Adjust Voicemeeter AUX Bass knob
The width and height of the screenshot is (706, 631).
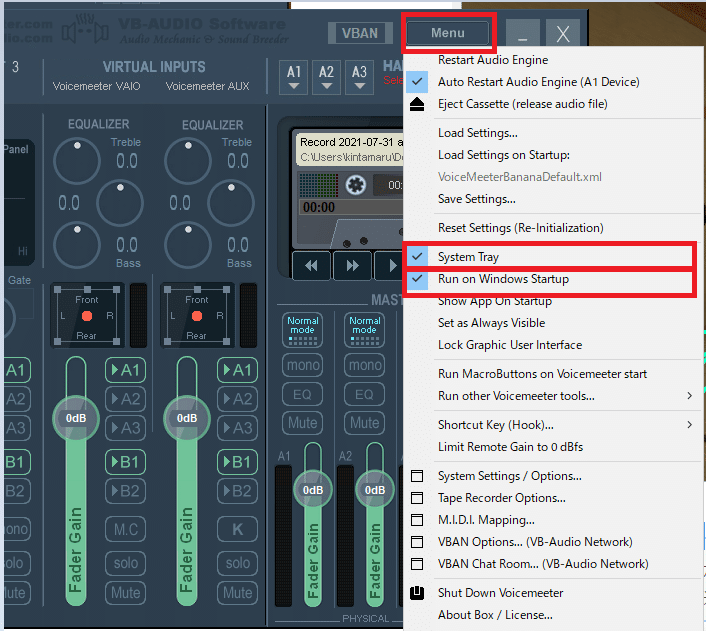(188, 245)
